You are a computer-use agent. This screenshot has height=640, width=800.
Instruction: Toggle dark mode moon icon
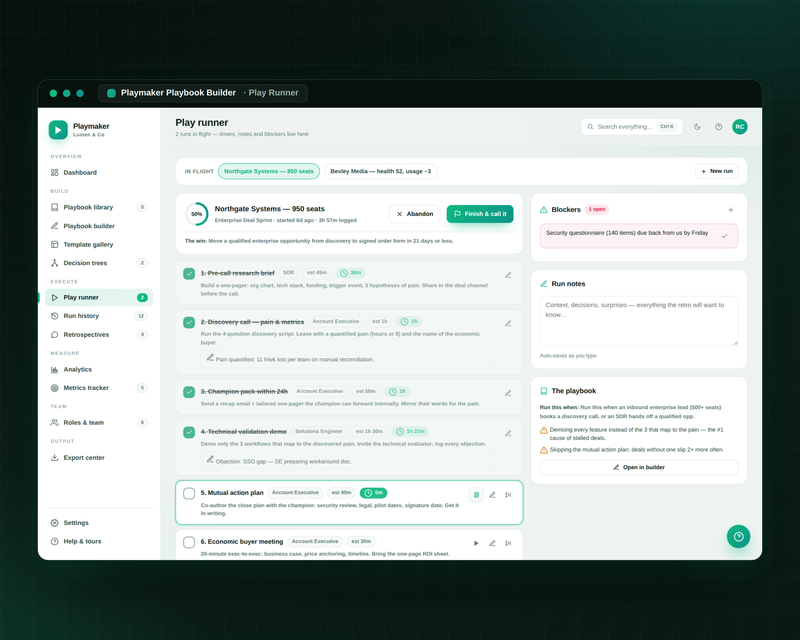click(x=697, y=127)
